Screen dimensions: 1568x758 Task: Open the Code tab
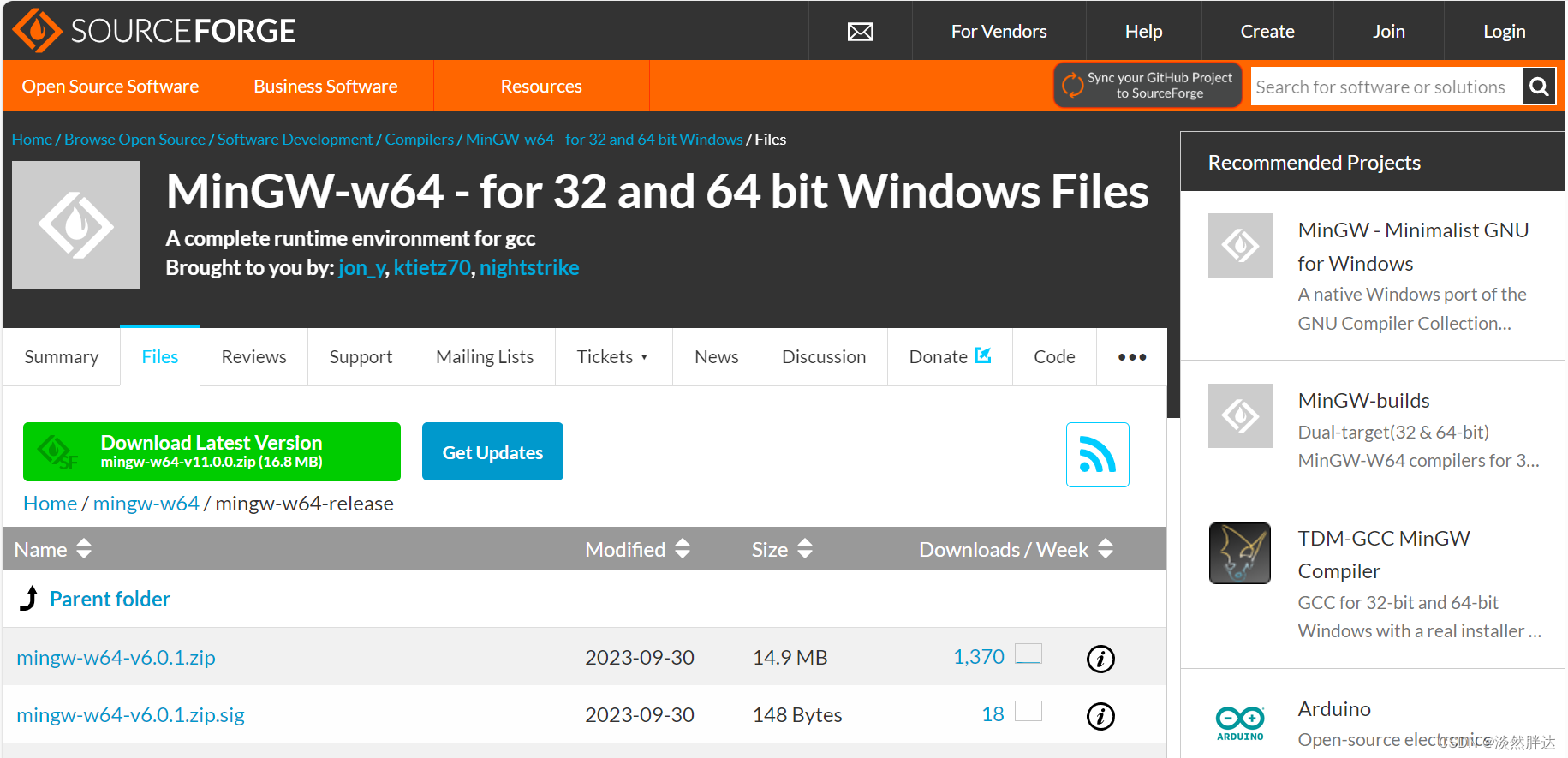pos(1054,357)
